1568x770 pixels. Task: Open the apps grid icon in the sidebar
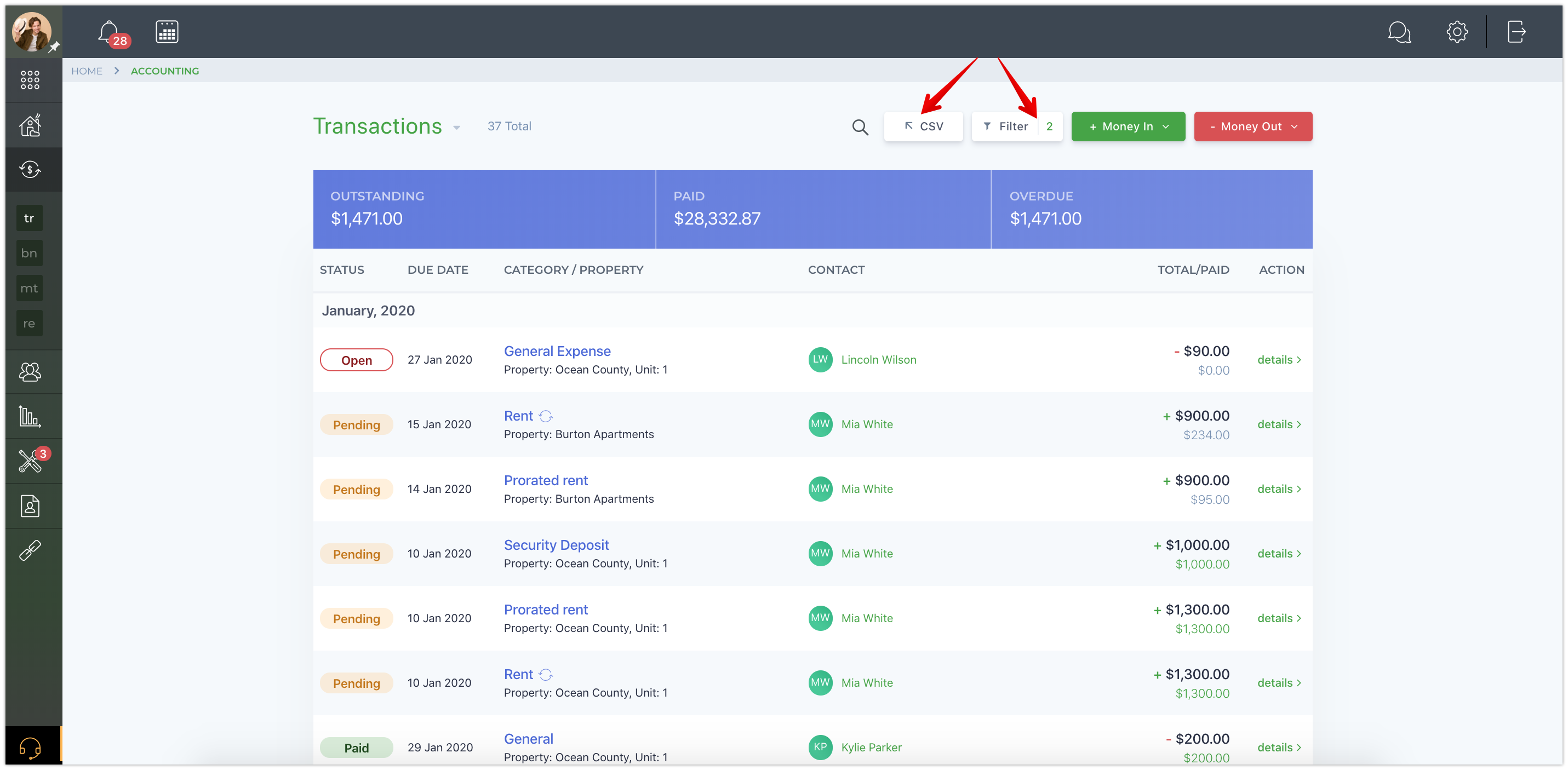click(x=30, y=80)
